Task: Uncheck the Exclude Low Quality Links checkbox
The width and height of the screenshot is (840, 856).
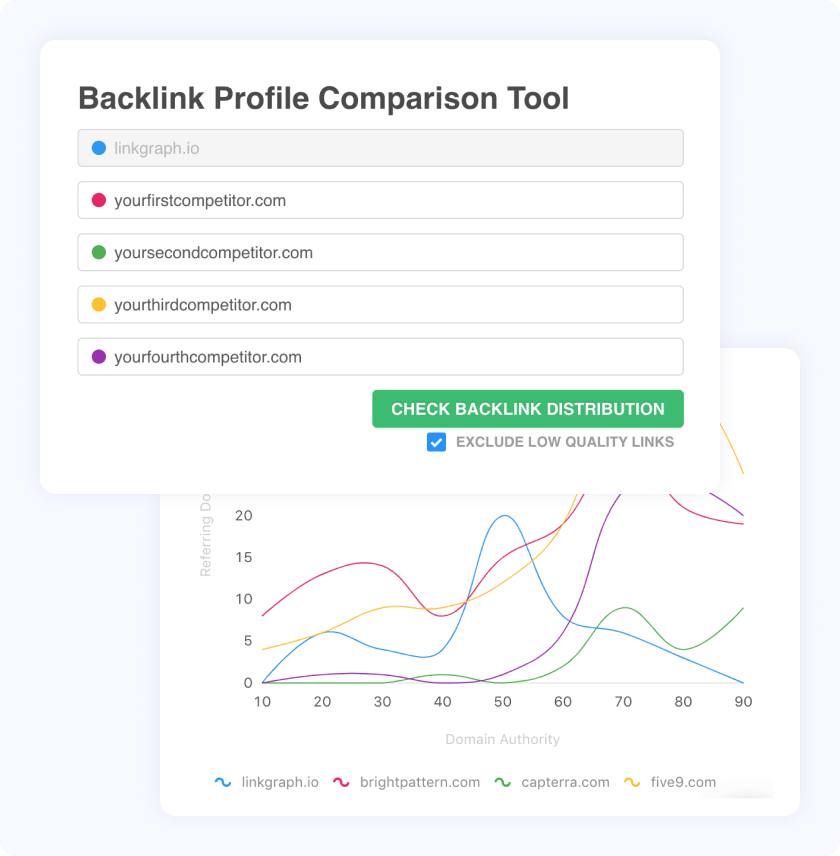Action: (436, 442)
